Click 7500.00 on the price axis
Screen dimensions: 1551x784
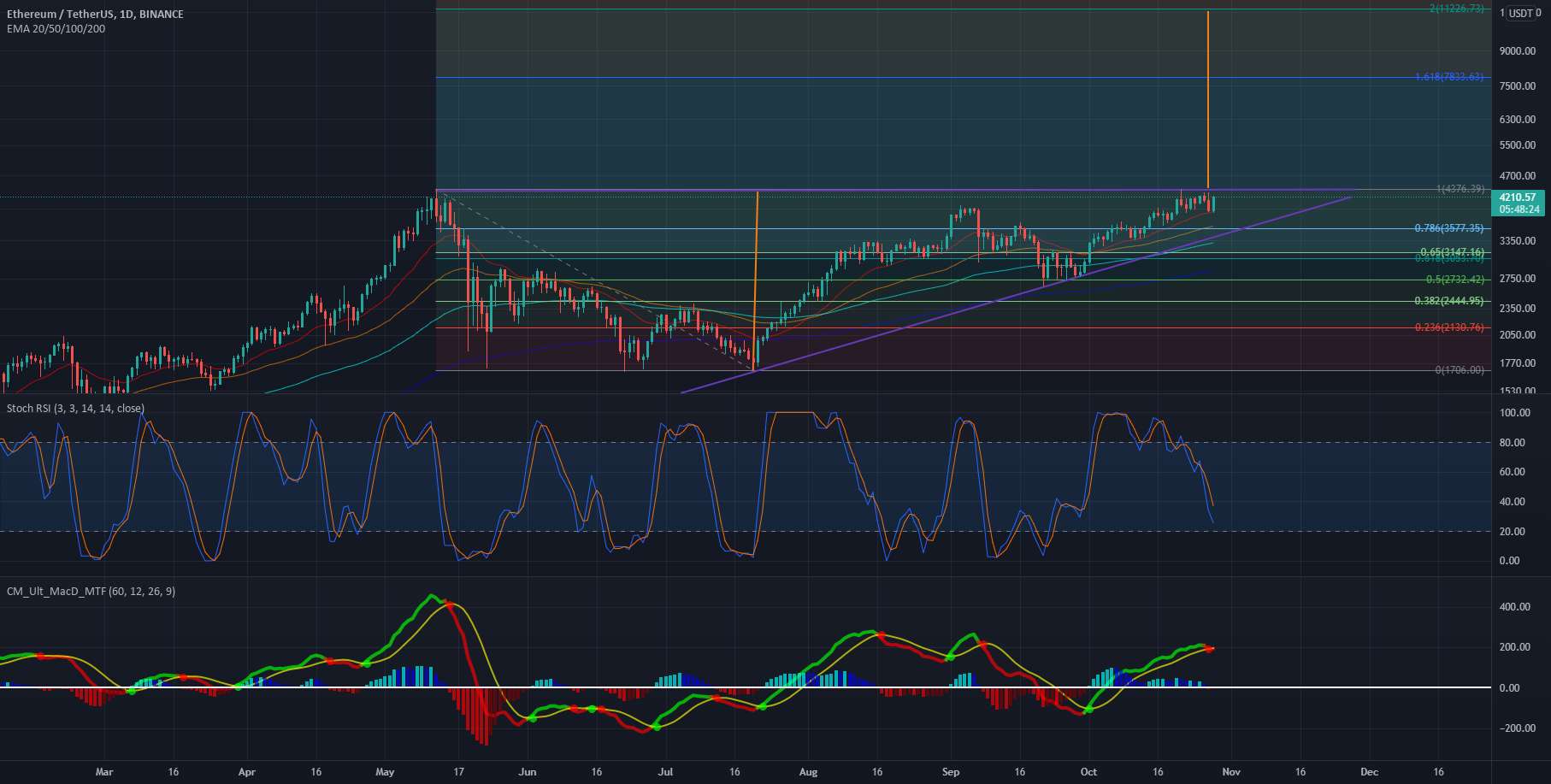tap(1518, 86)
